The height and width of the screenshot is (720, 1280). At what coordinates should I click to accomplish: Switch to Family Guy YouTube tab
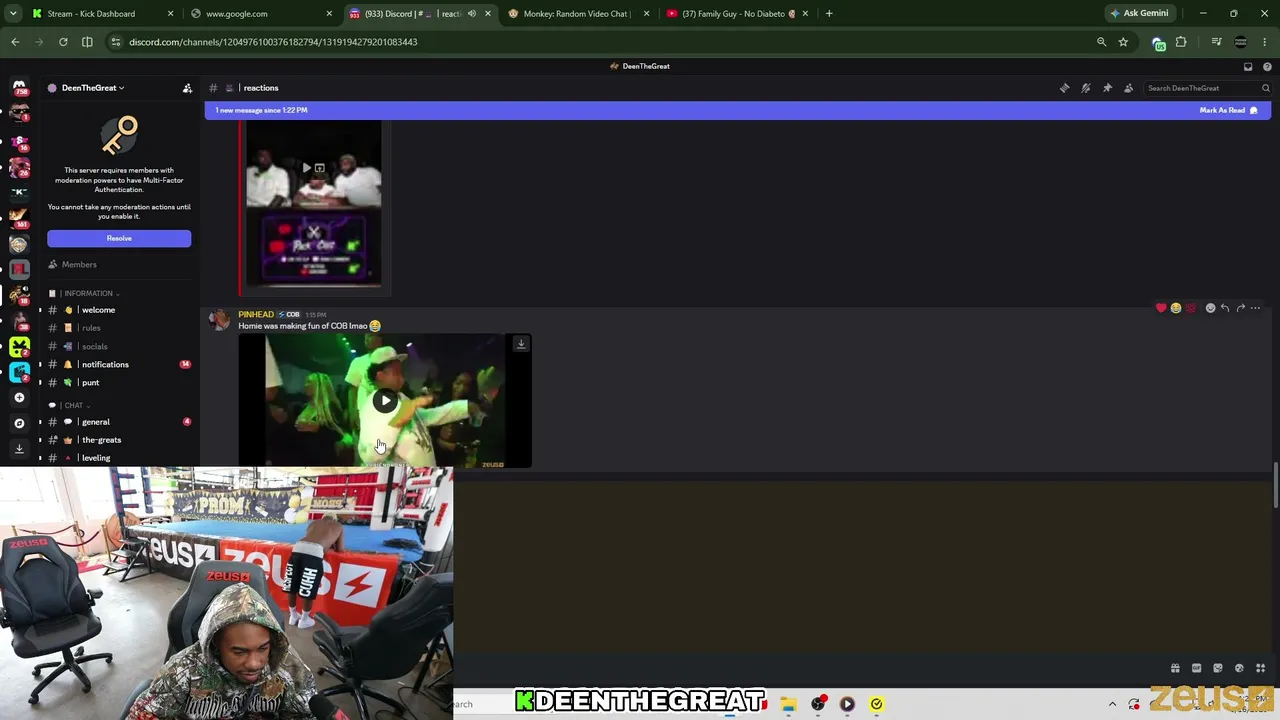[x=736, y=14]
